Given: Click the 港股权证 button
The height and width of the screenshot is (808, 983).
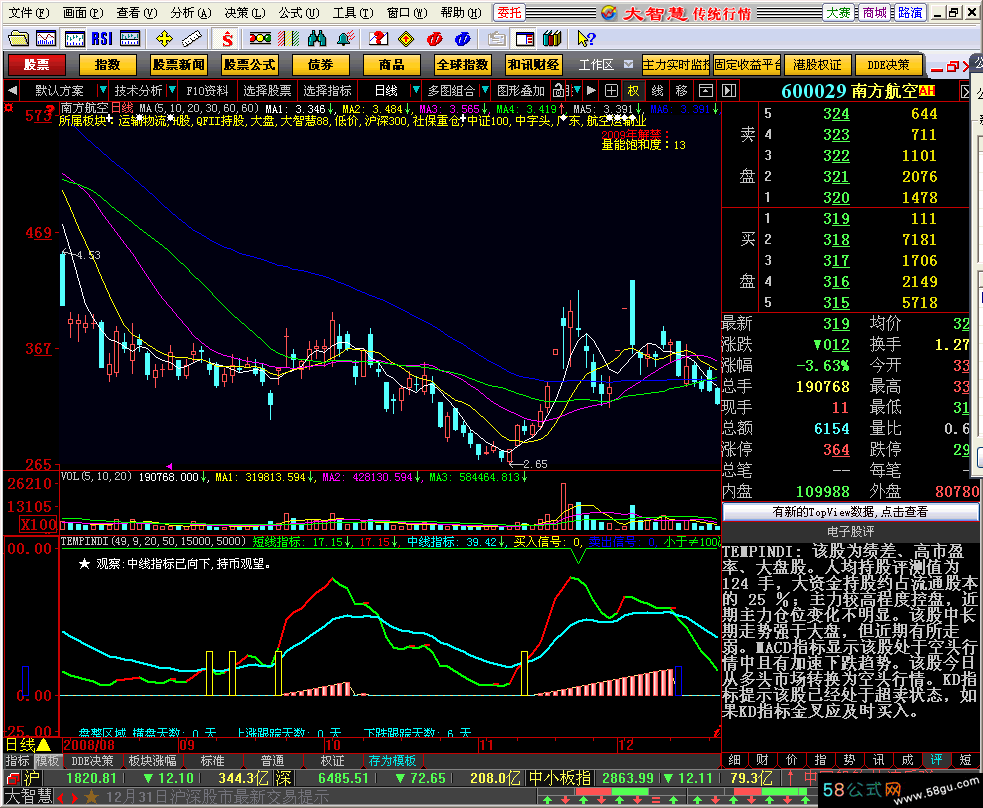Looking at the screenshot, I should 817,65.
